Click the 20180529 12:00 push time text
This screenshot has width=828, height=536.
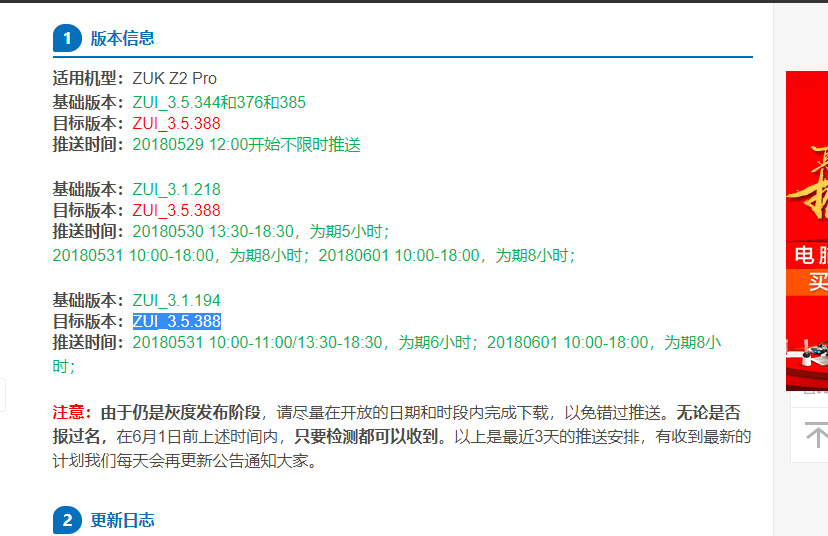point(247,144)
